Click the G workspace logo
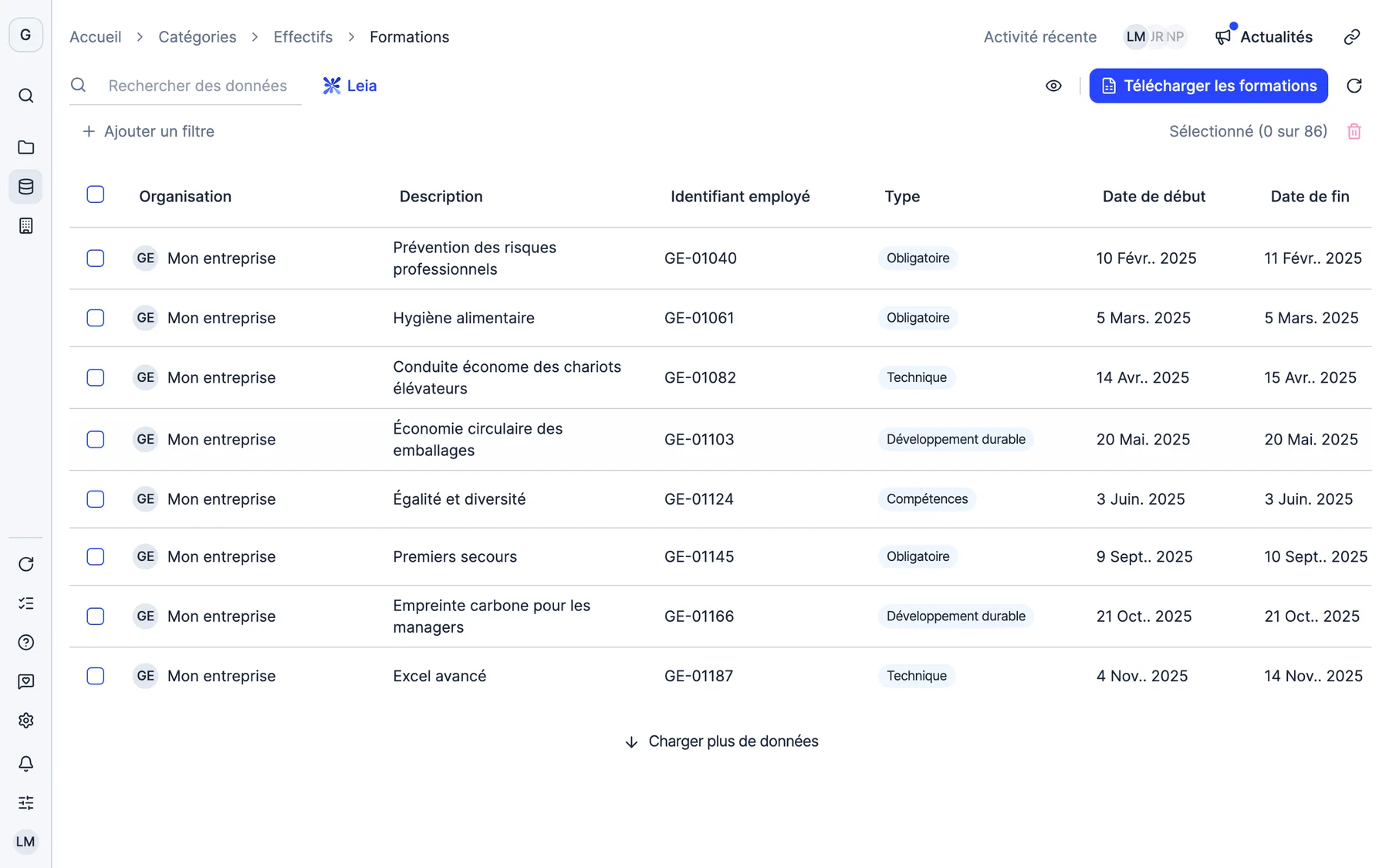Viewport: 1389px width, 868px height. point(25,35)
